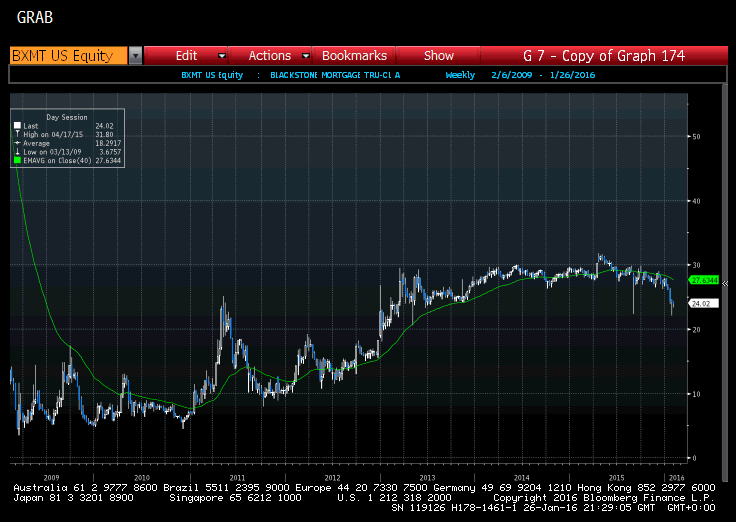Click the green EMAVG color swatch in legend
Viewport: 736px width, 522px height.
click(x=17, y=161)
